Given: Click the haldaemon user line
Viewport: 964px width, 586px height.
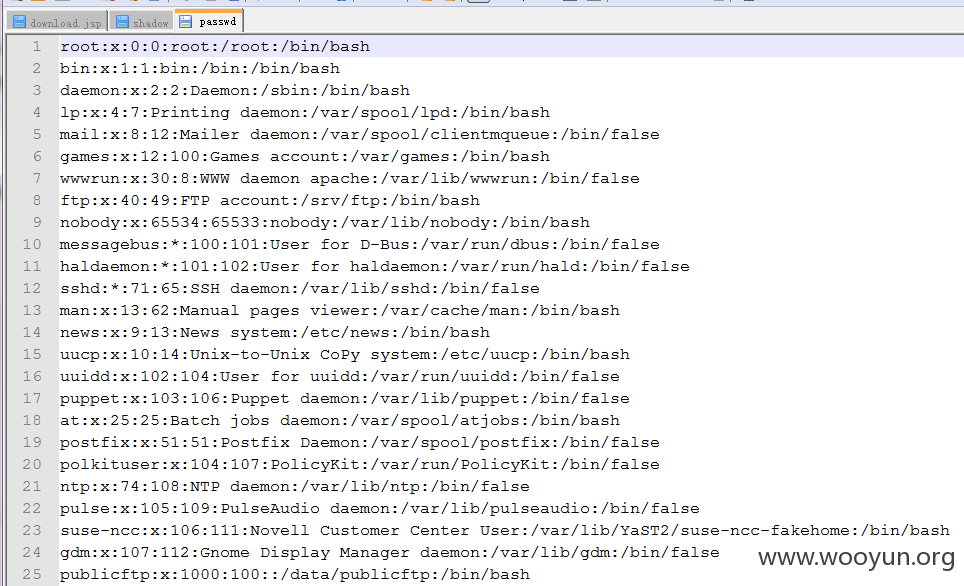Looking at the screenshot, I should click(374, 267).
